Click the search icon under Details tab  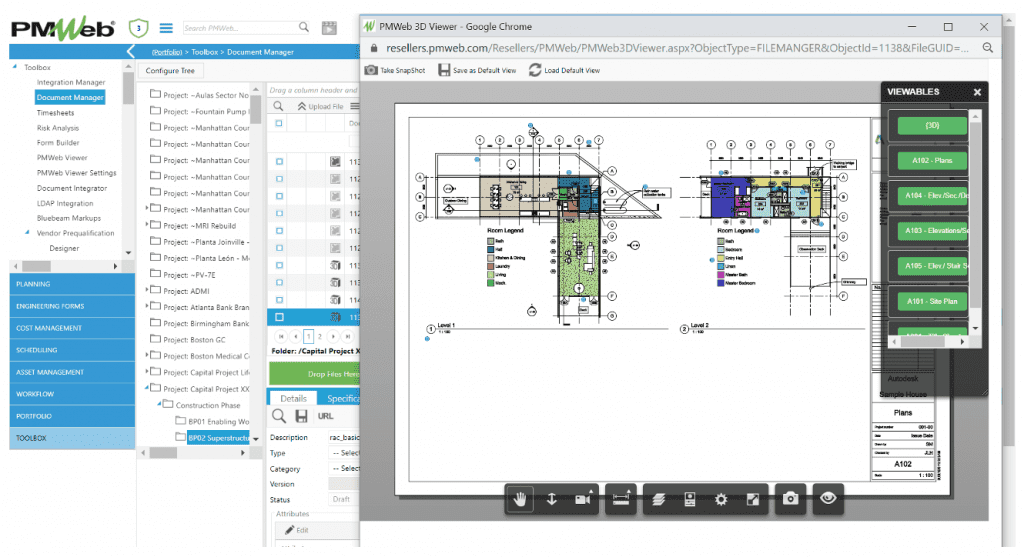[x=279, y=416]
